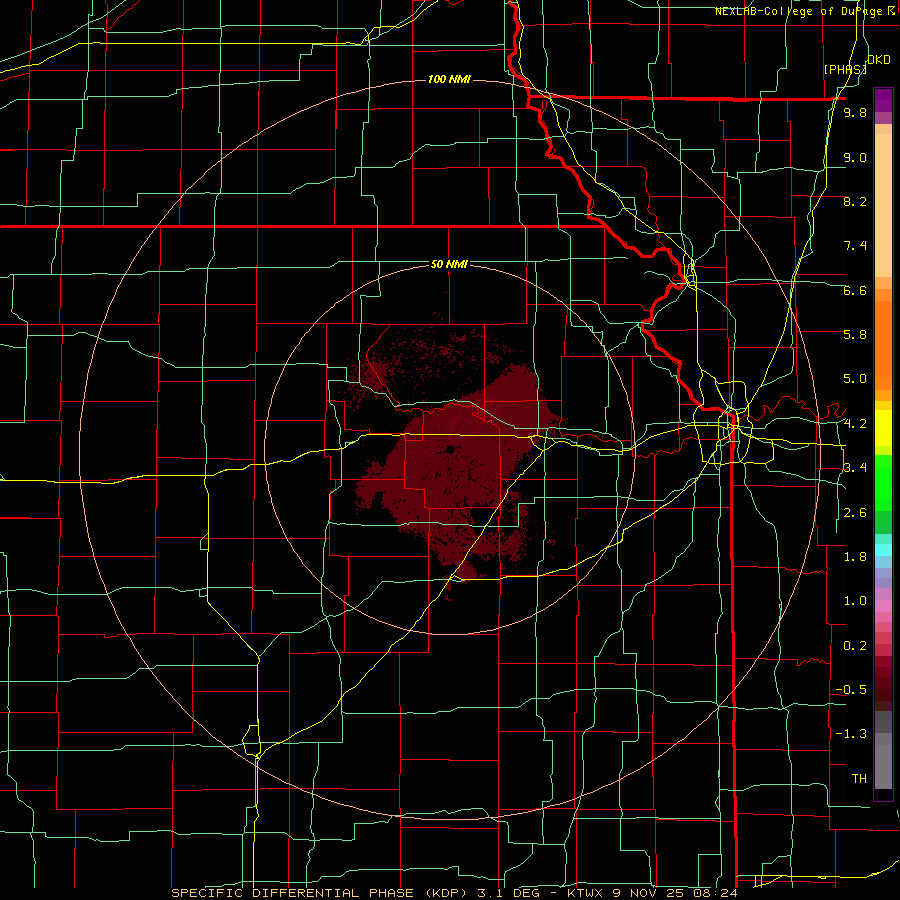This screenshot has width=900, height=900.
Task: Click the KTWX radar site center dot
Action: click(451, 449)
